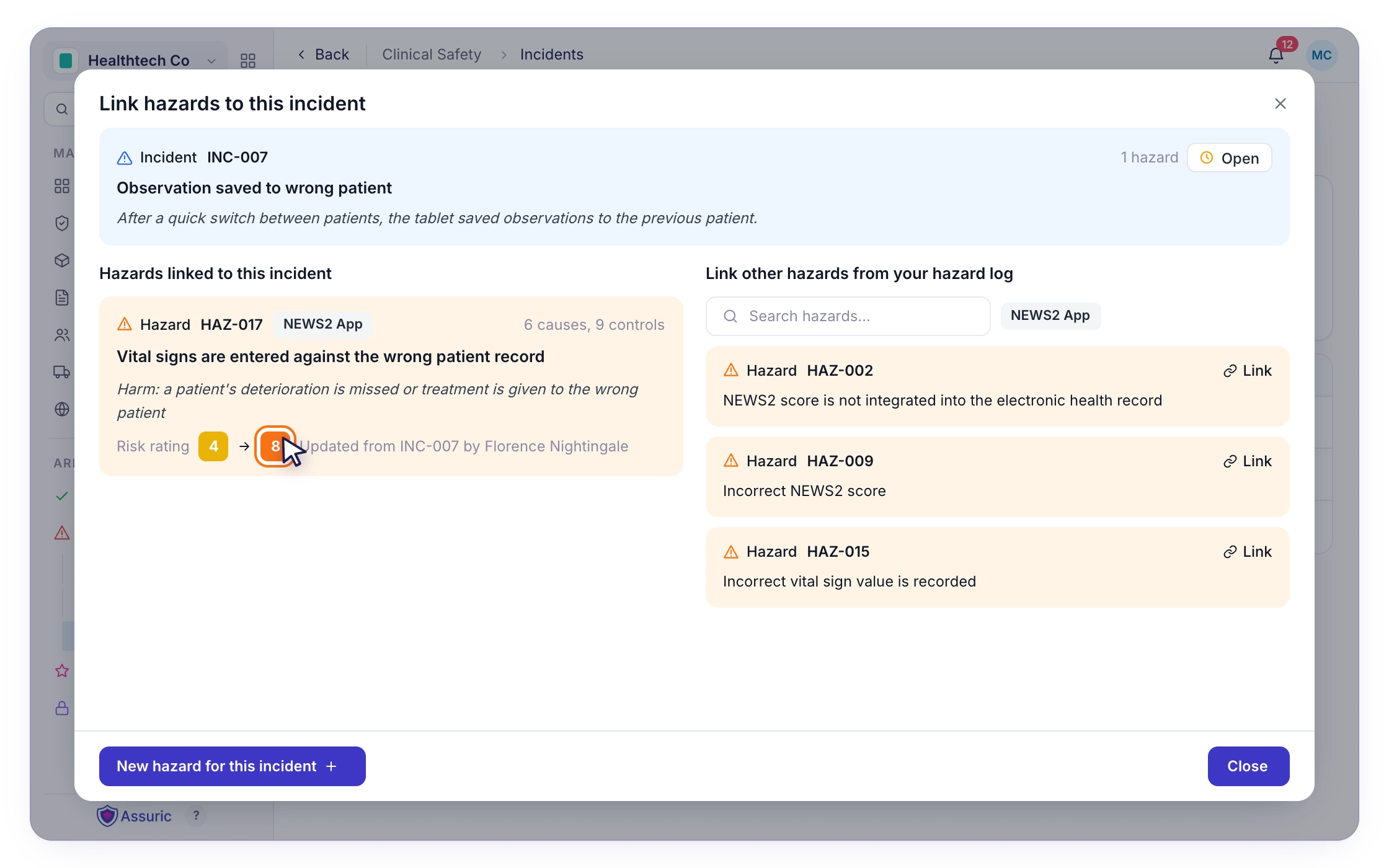Link hazard HAZ-002 to the incident

[x=1247, y=371]
